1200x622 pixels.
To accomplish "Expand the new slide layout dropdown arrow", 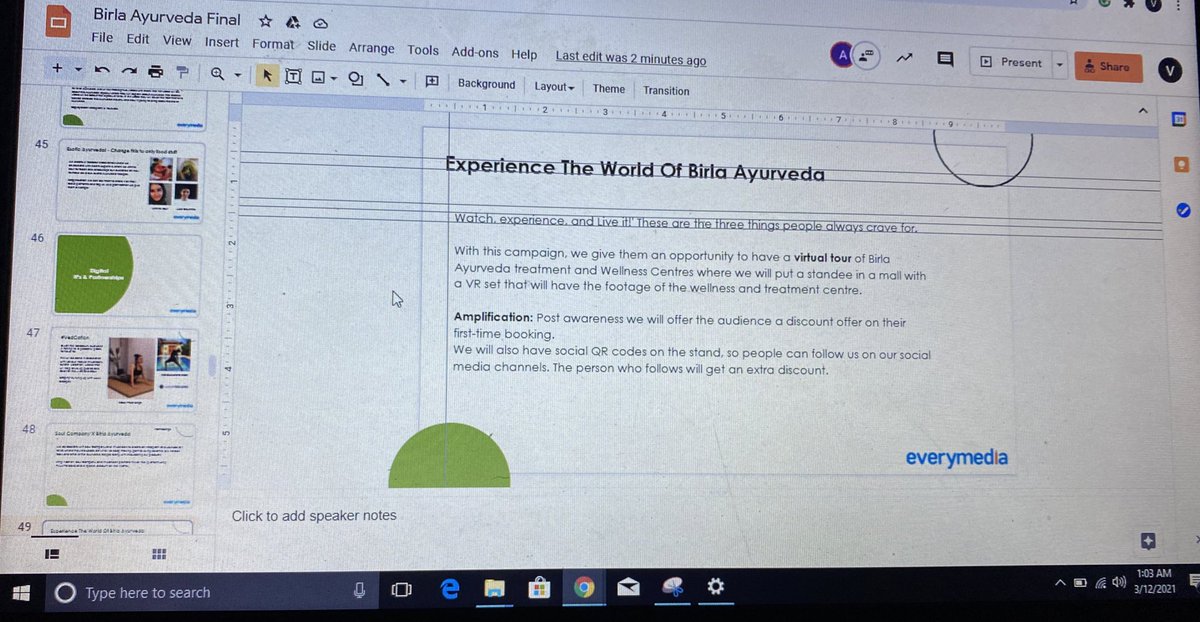I will coord(78,70).
